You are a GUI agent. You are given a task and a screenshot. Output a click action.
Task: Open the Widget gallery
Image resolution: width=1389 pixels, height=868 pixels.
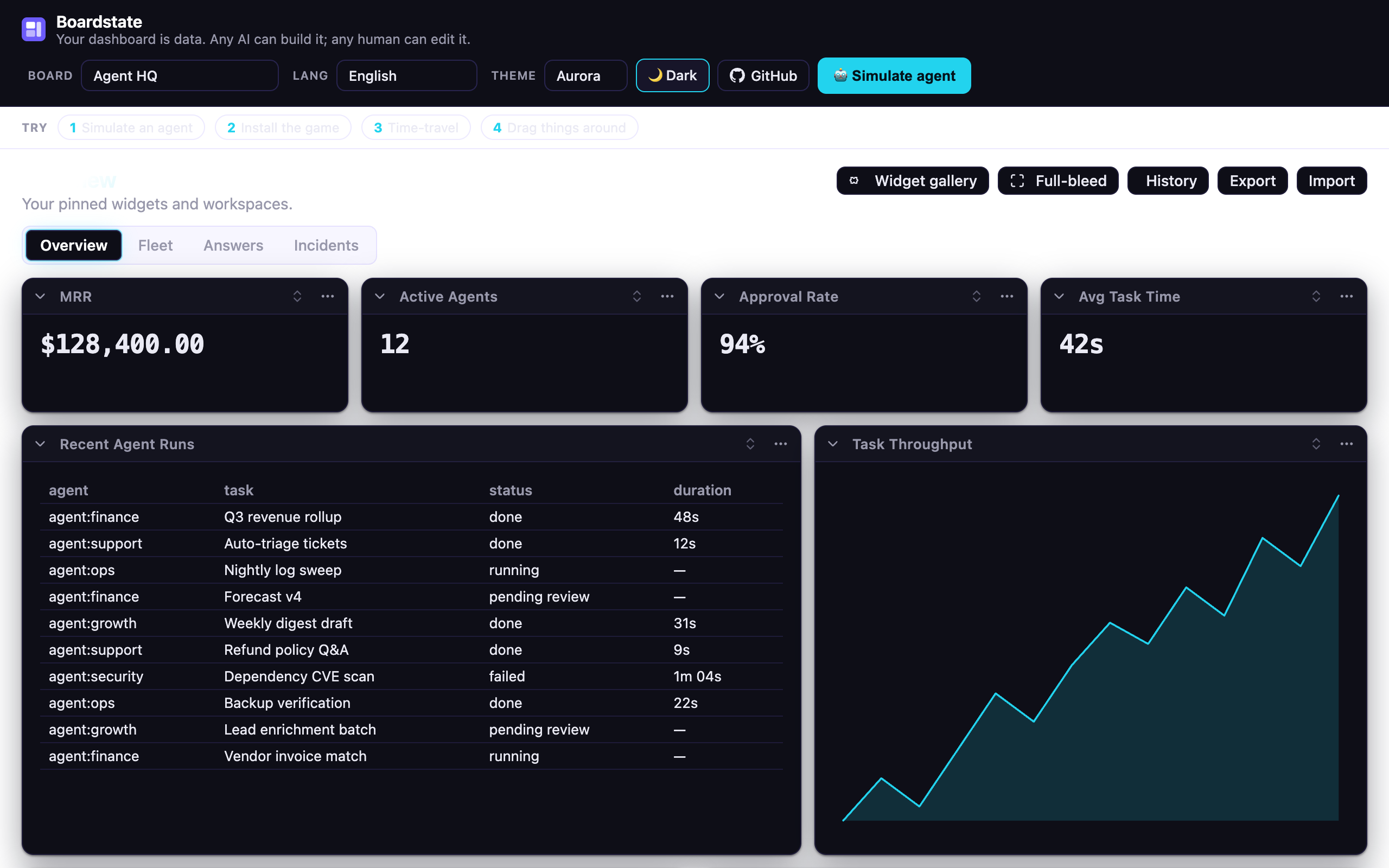coord(913,181)
